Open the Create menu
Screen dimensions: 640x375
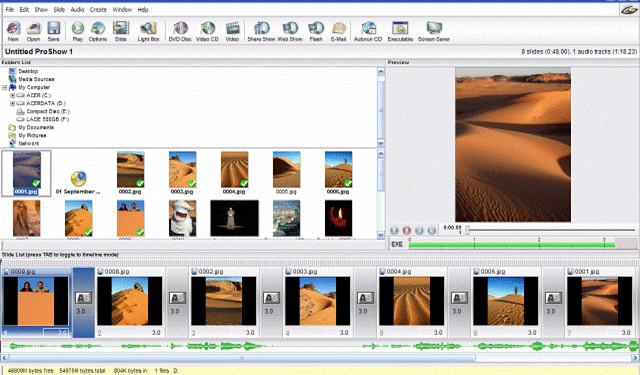tap(98, 9)
